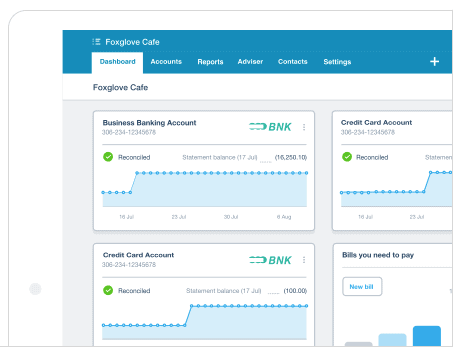This screenshot has width=464, height=360.
Task: Click Foxglove Cafe name in header bar
Action: (132, 42)
